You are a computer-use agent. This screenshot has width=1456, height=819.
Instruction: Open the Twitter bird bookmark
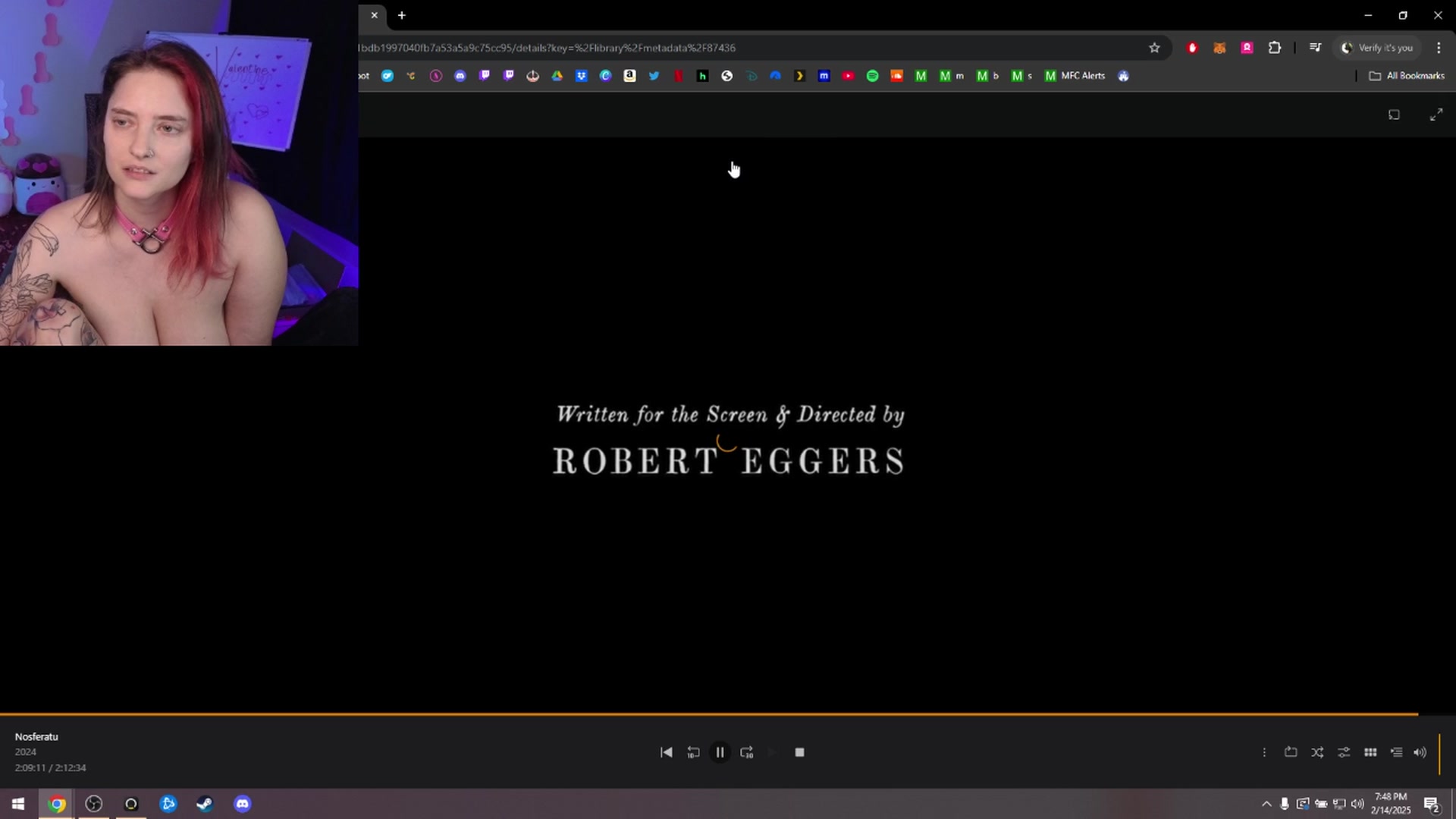[654, 76]
